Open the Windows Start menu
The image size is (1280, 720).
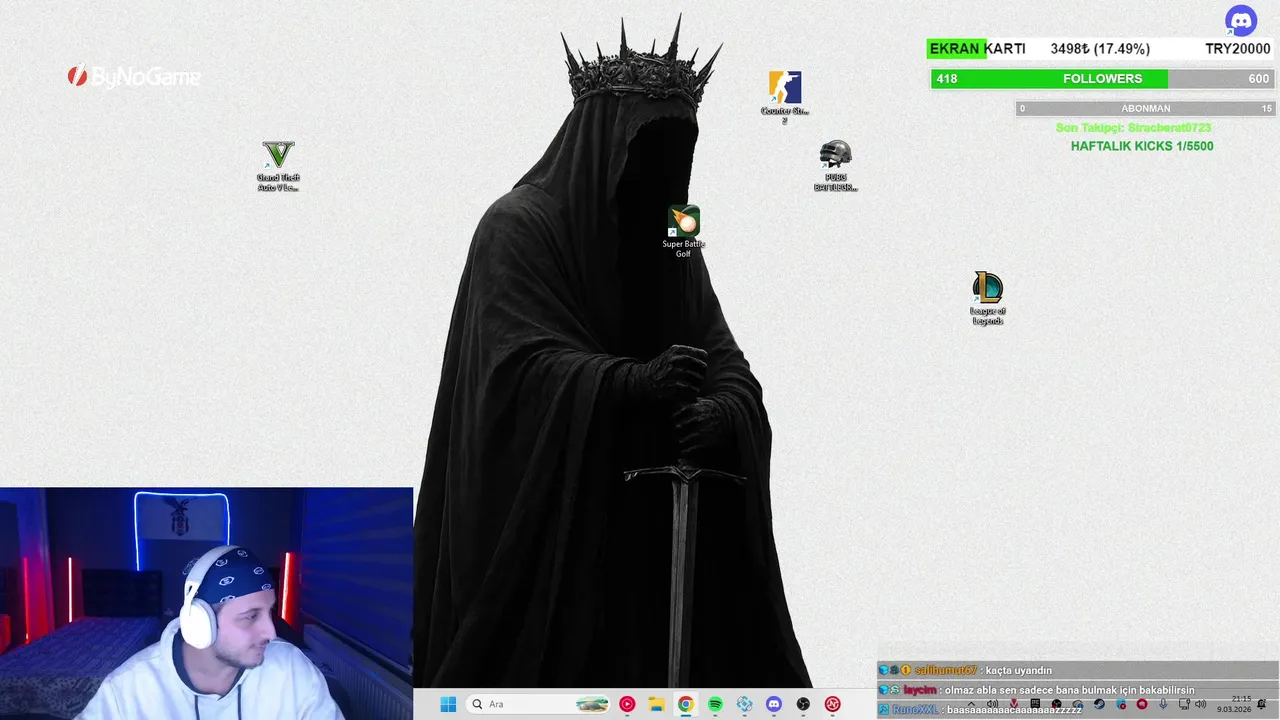448,704
